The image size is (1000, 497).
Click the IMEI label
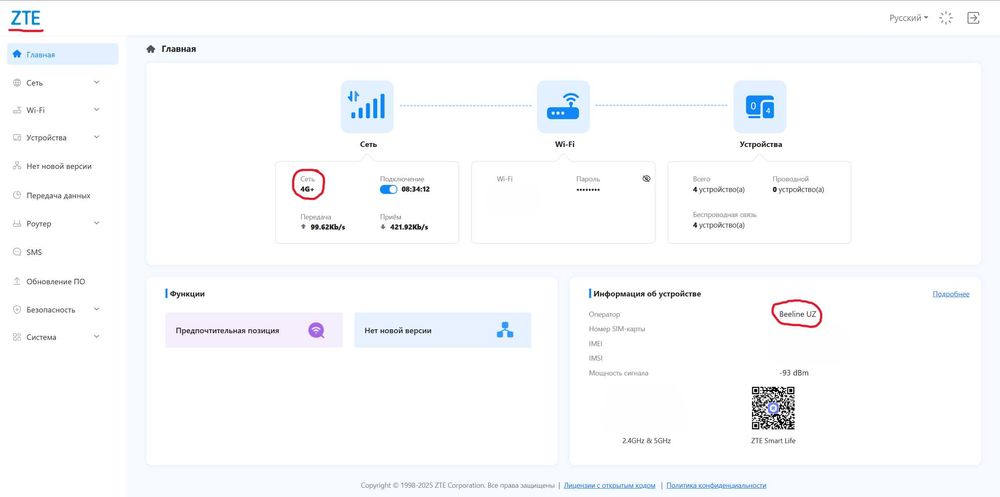tap(595, 343)
